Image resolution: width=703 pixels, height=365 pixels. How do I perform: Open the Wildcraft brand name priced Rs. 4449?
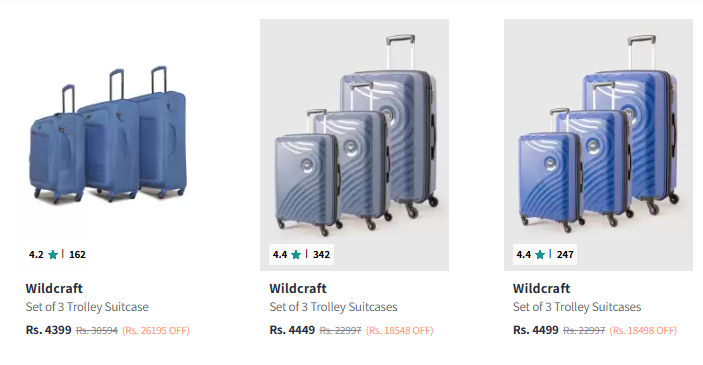(298, 288)
